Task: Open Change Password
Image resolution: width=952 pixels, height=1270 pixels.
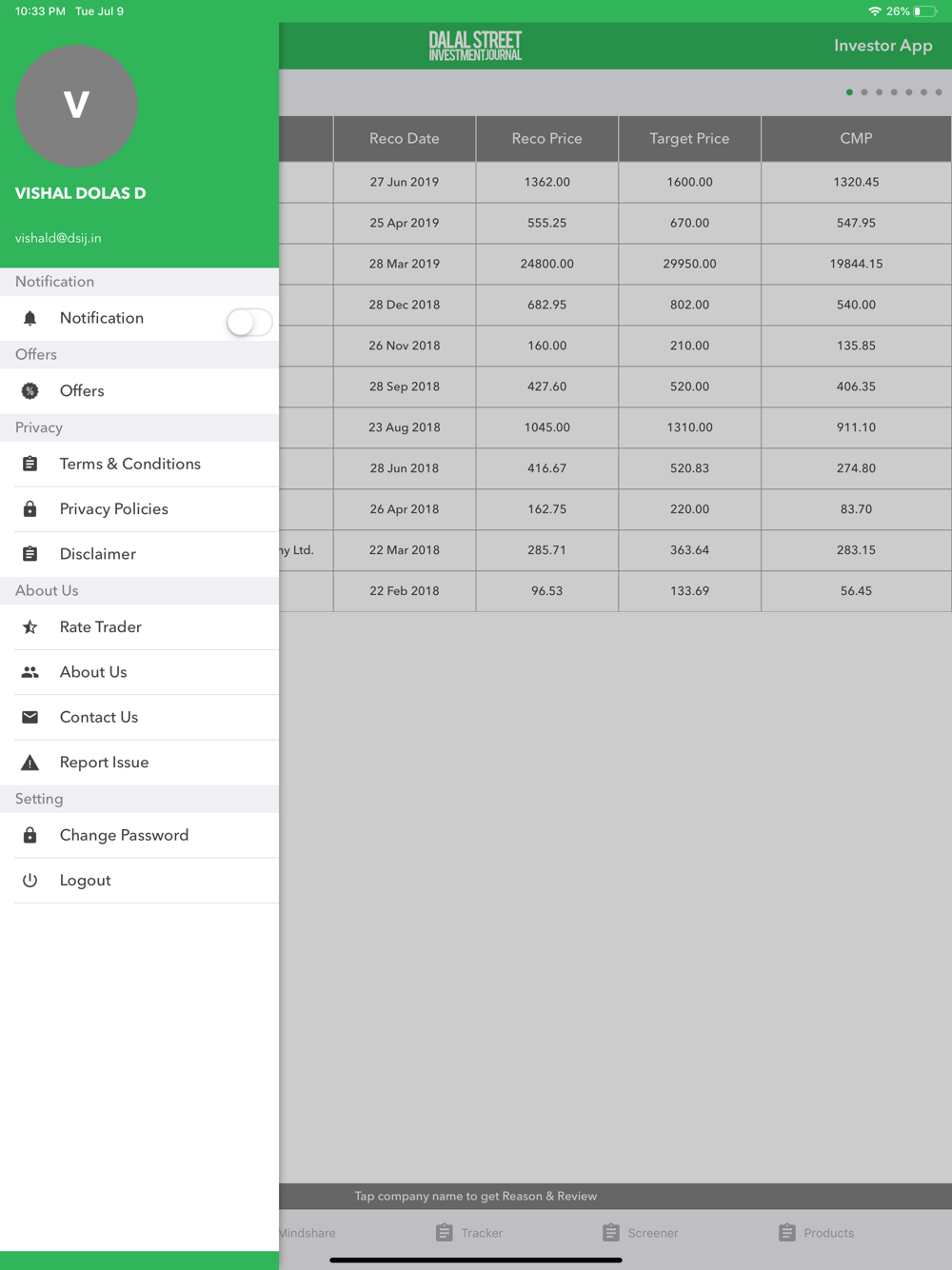Action: click(x=139, y=835)
